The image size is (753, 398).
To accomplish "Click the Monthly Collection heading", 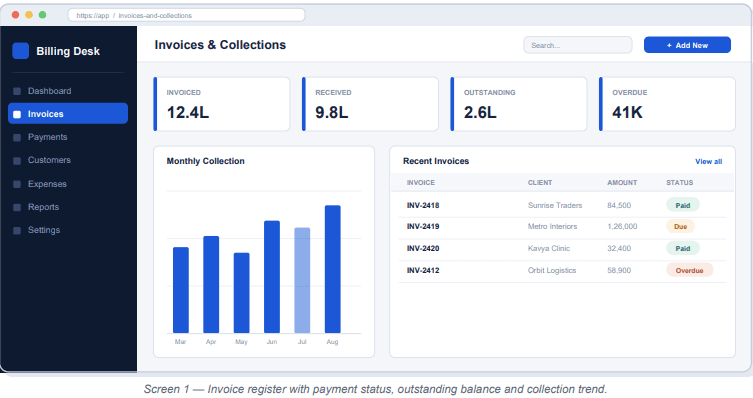I will (206, 161).
